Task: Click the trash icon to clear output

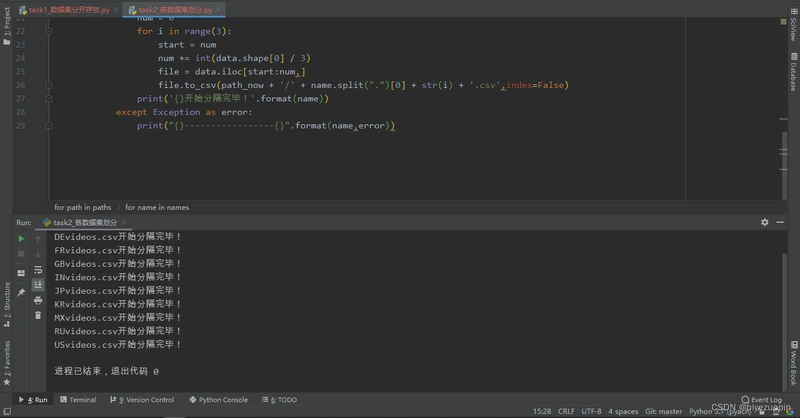Action: [38, 315]
